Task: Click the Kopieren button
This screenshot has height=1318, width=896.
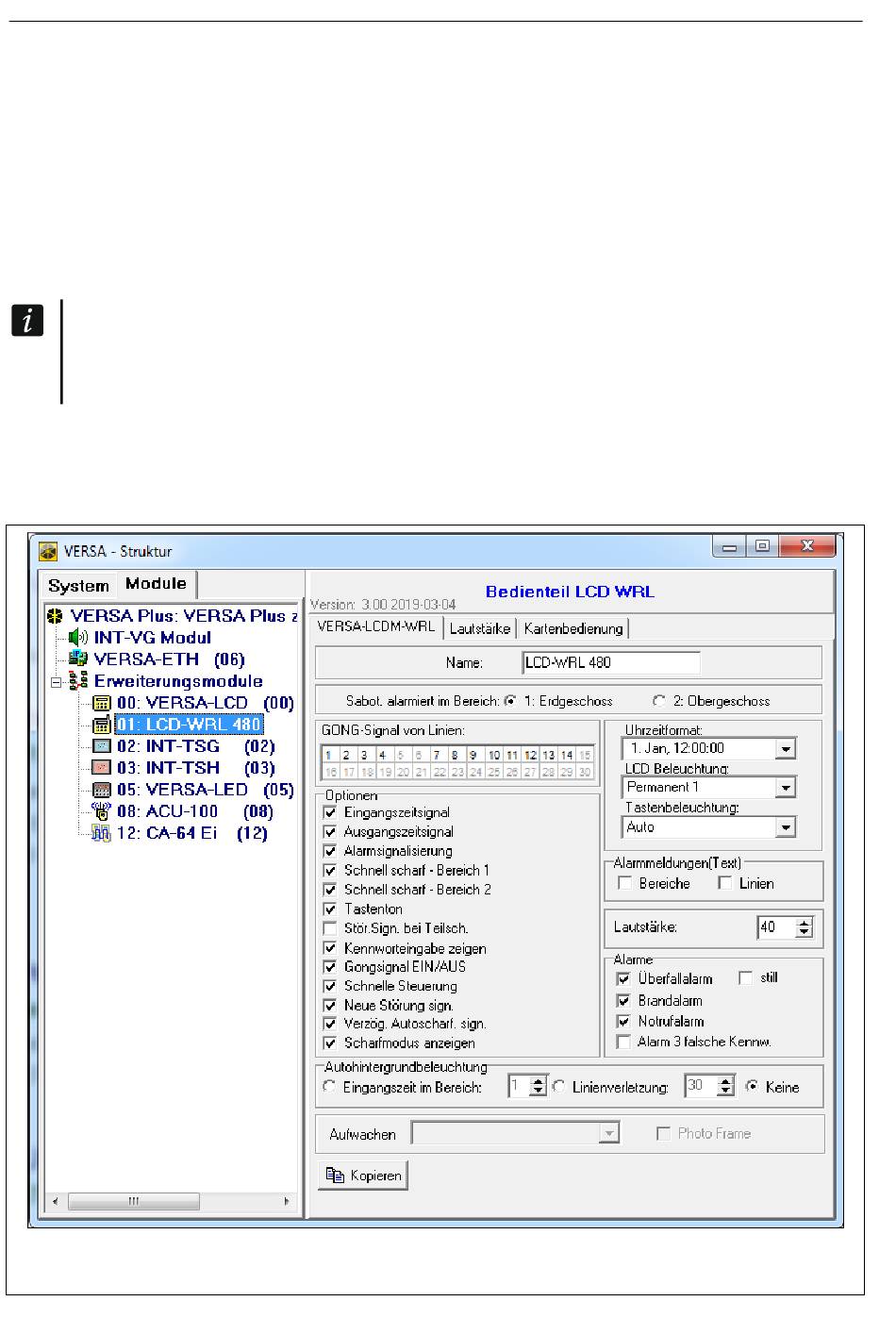Action: point(363,1176)
